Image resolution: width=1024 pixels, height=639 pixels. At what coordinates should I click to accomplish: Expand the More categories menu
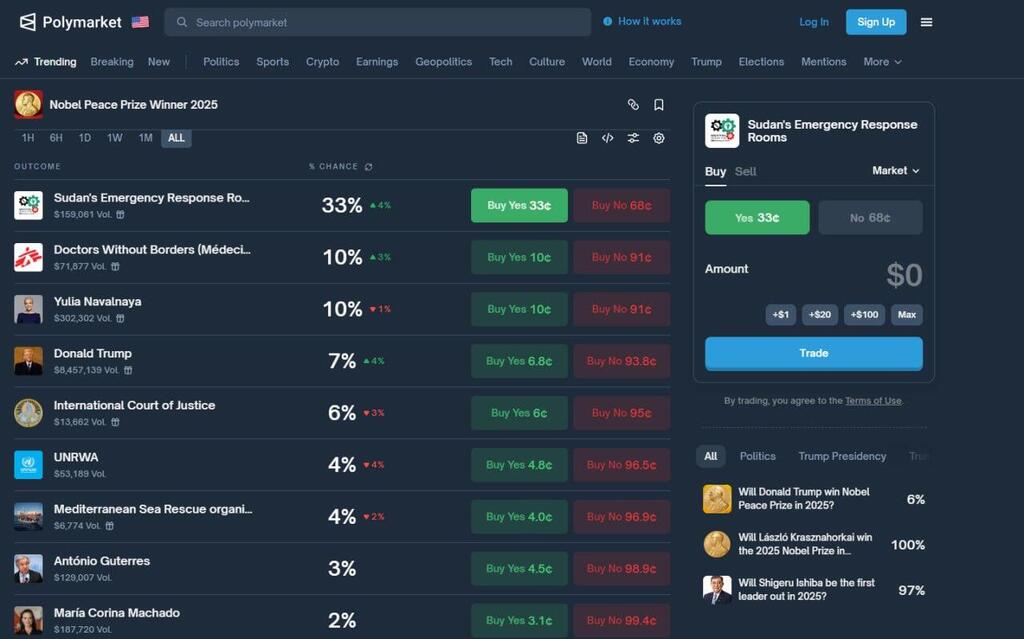coord(882,62)
